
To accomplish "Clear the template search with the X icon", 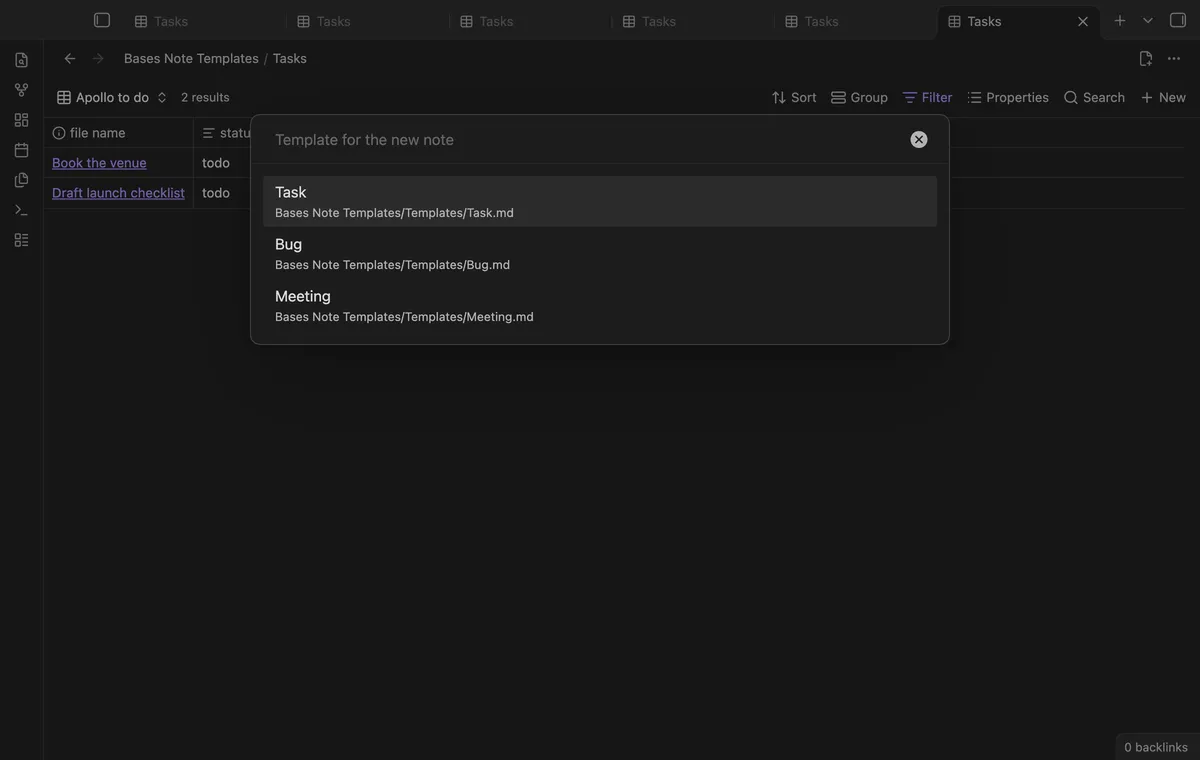I will coord(919,139).
